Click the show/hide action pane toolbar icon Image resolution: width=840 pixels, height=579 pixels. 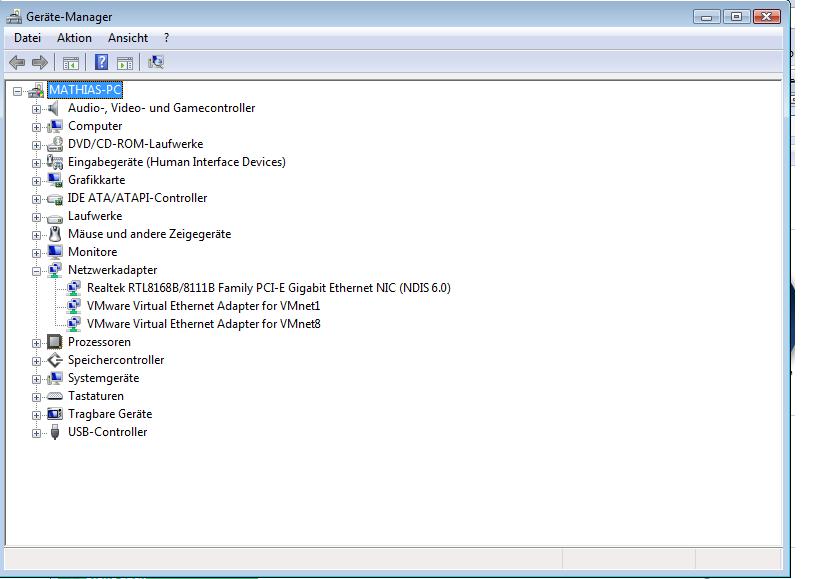[x=125, y=63]
